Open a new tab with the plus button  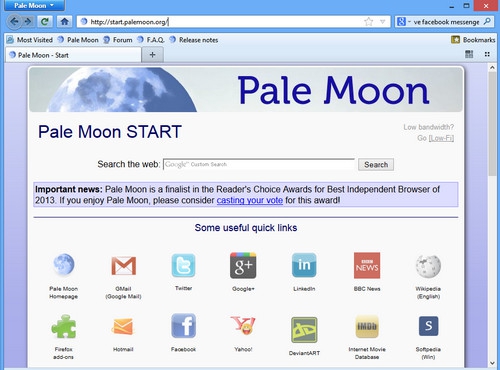point(152,55)
